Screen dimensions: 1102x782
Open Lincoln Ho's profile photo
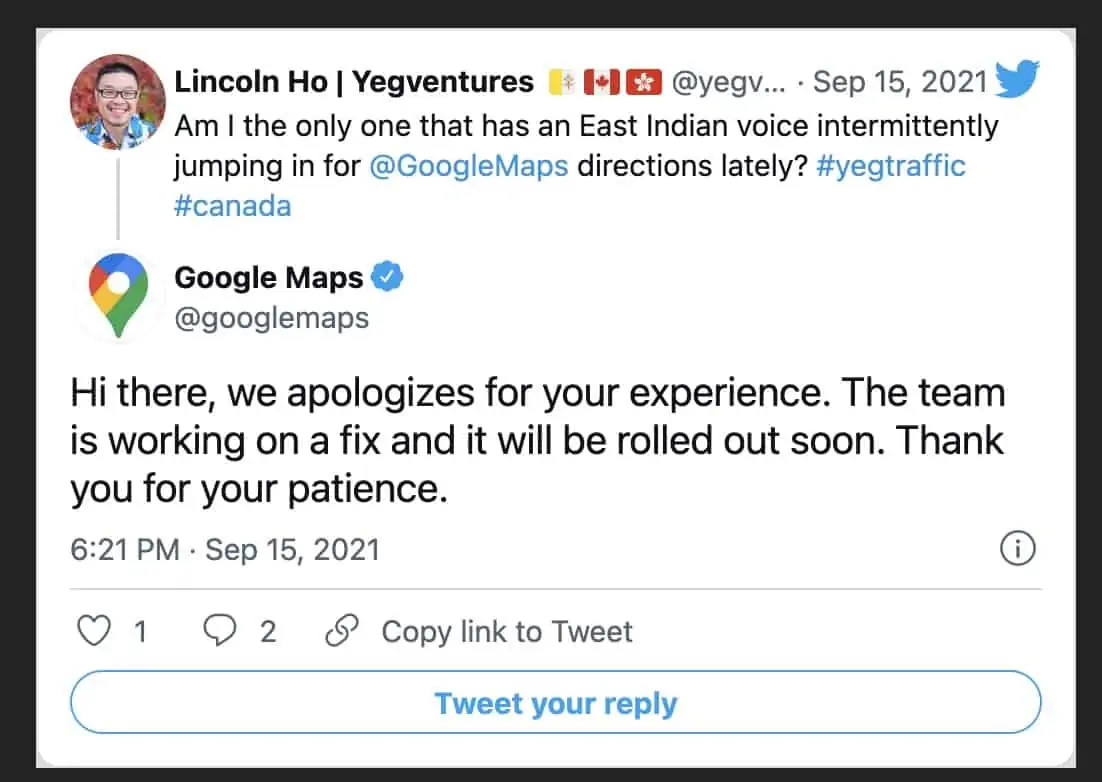(x=118, y=102)
